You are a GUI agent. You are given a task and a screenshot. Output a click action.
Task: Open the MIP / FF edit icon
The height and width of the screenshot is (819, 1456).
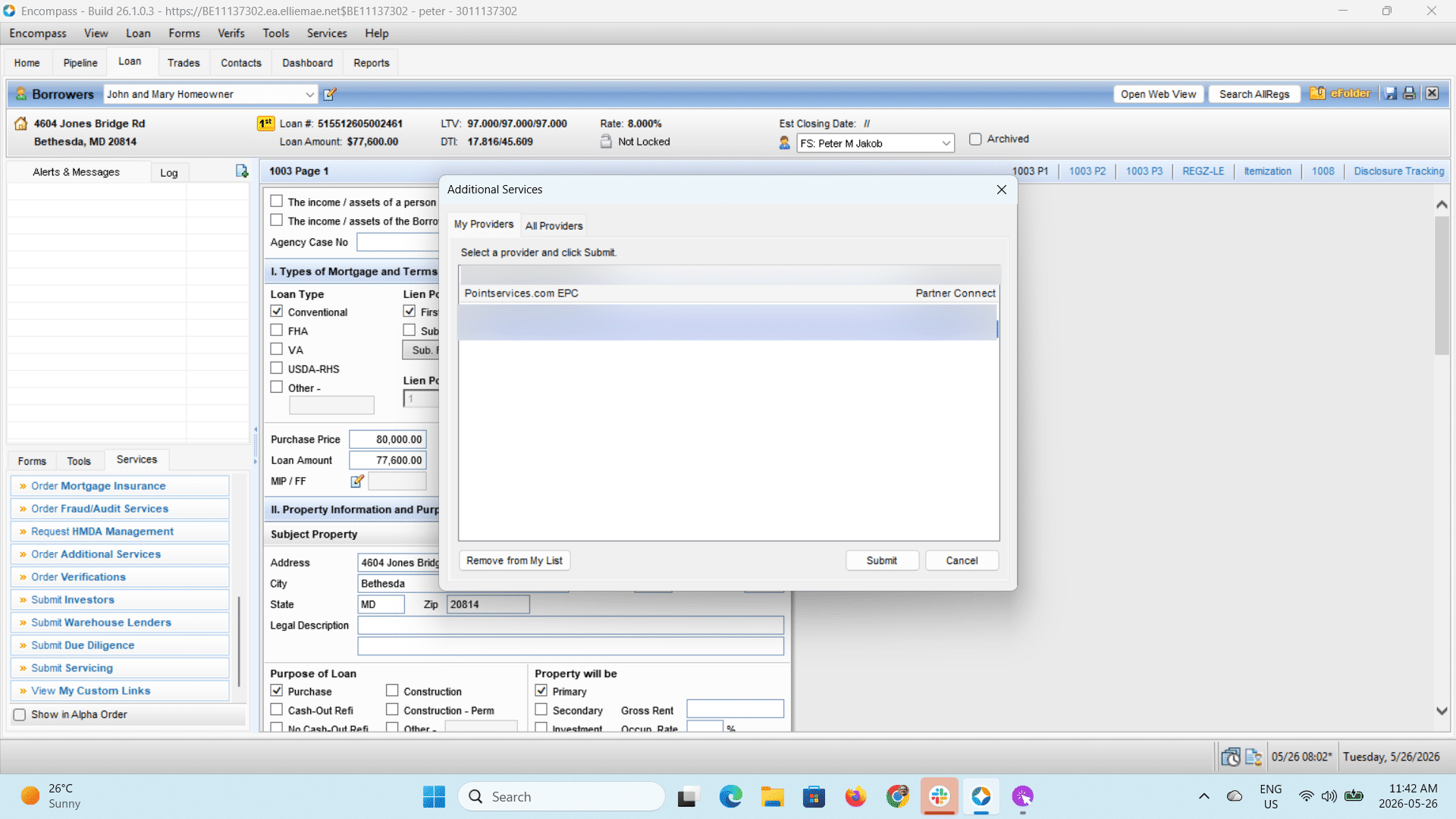click(x=357, y=481)
